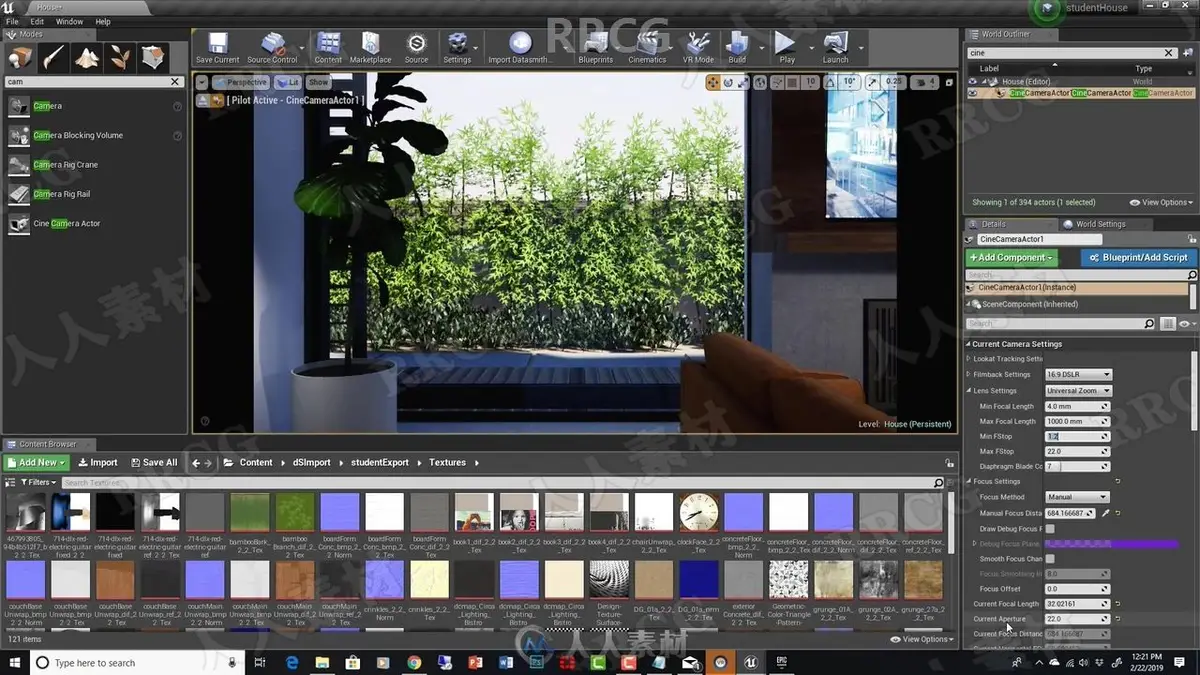1200x675 pixels.
Task: Open PowerPoint from the Windows taskbar
Action: pos(476,662)
